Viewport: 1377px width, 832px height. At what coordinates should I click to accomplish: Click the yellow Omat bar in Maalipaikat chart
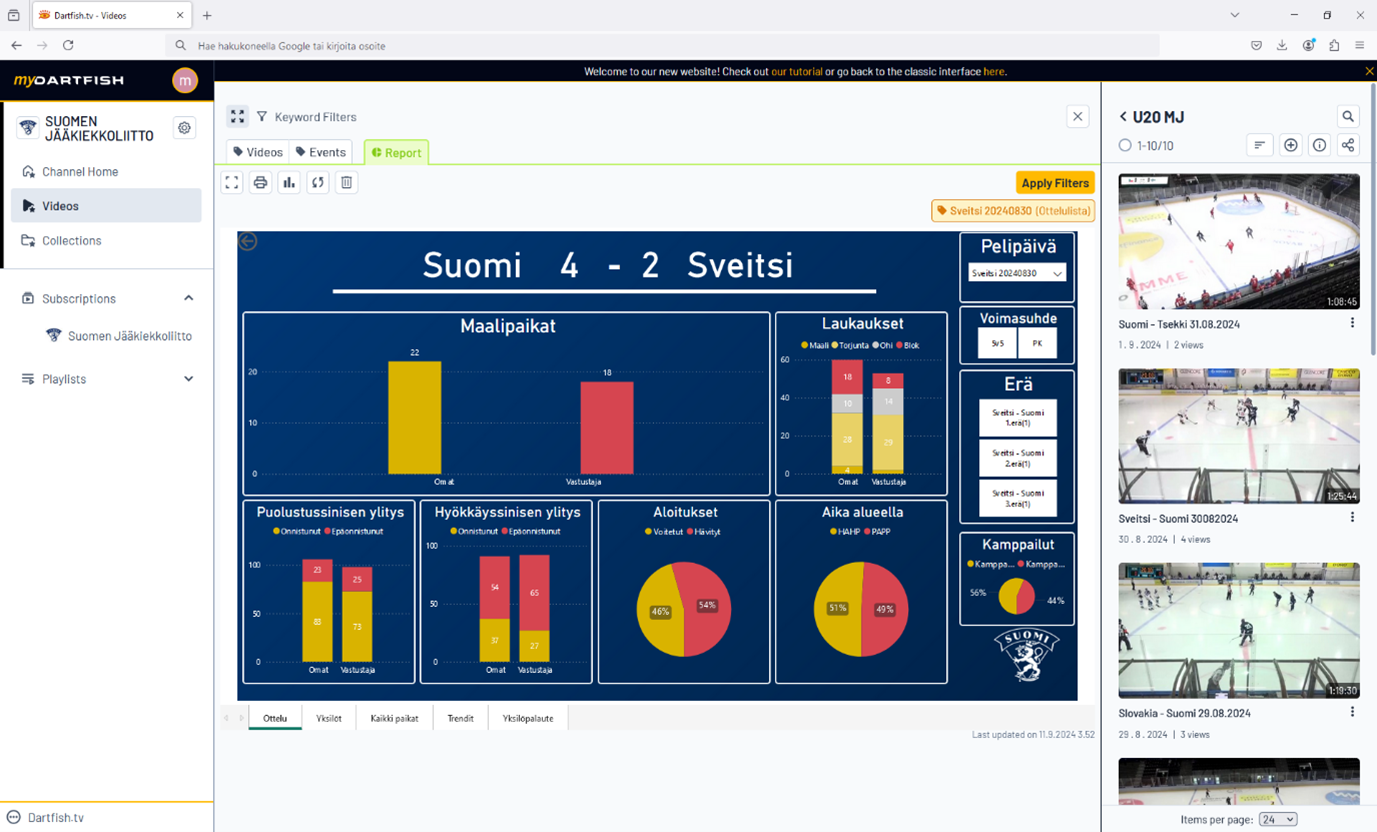pos(414,417)
